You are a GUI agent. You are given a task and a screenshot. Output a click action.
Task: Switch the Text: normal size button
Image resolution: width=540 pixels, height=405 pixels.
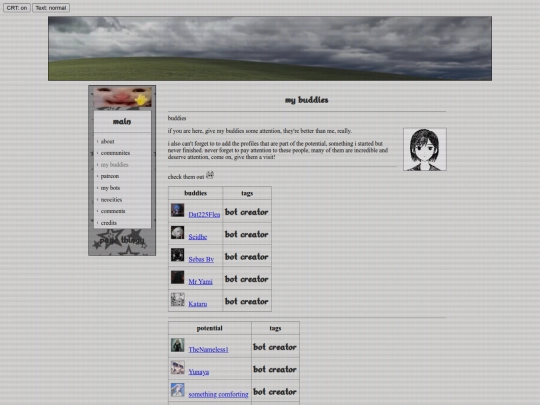51,8
